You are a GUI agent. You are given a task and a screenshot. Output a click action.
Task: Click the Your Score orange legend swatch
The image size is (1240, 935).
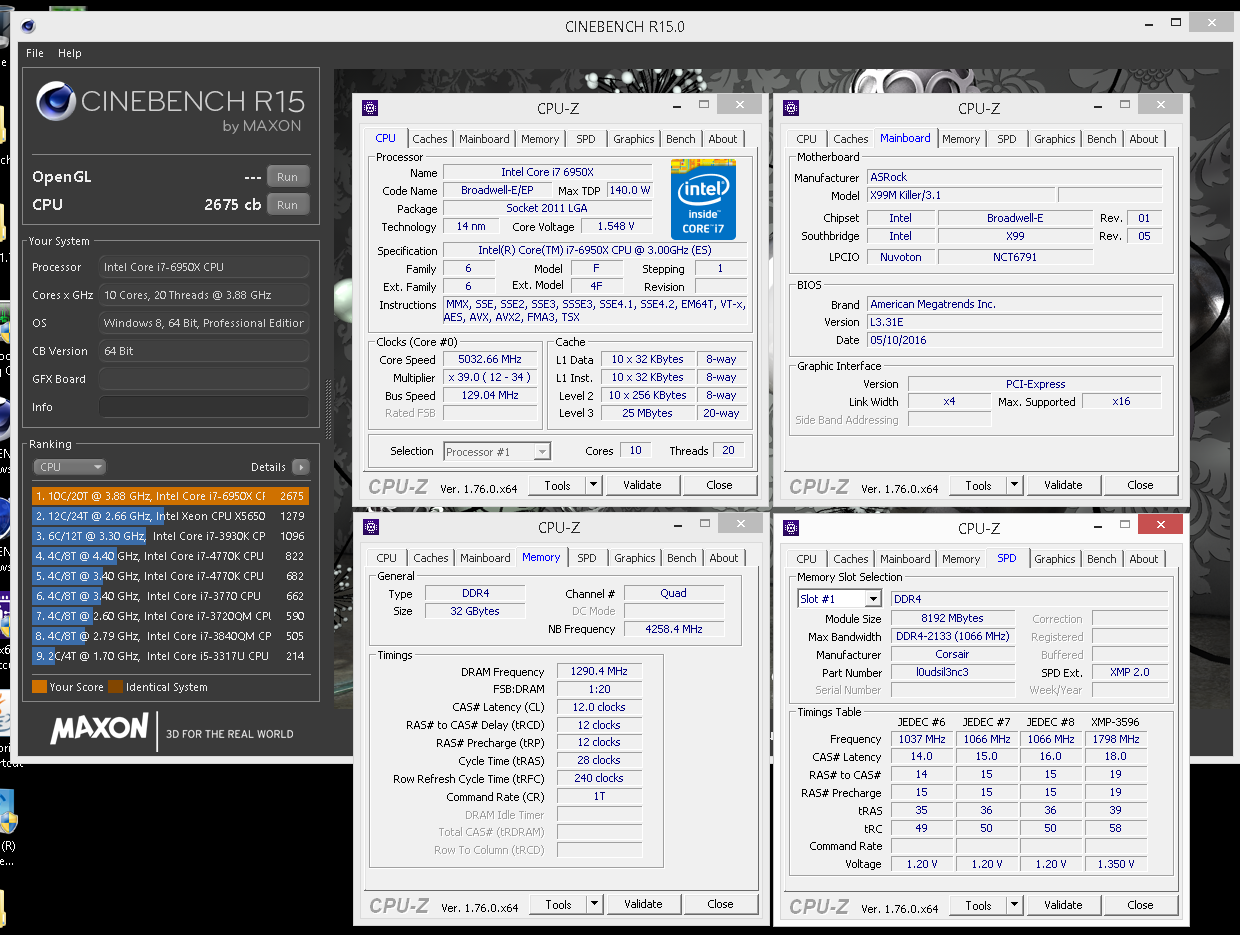(39, 687)
